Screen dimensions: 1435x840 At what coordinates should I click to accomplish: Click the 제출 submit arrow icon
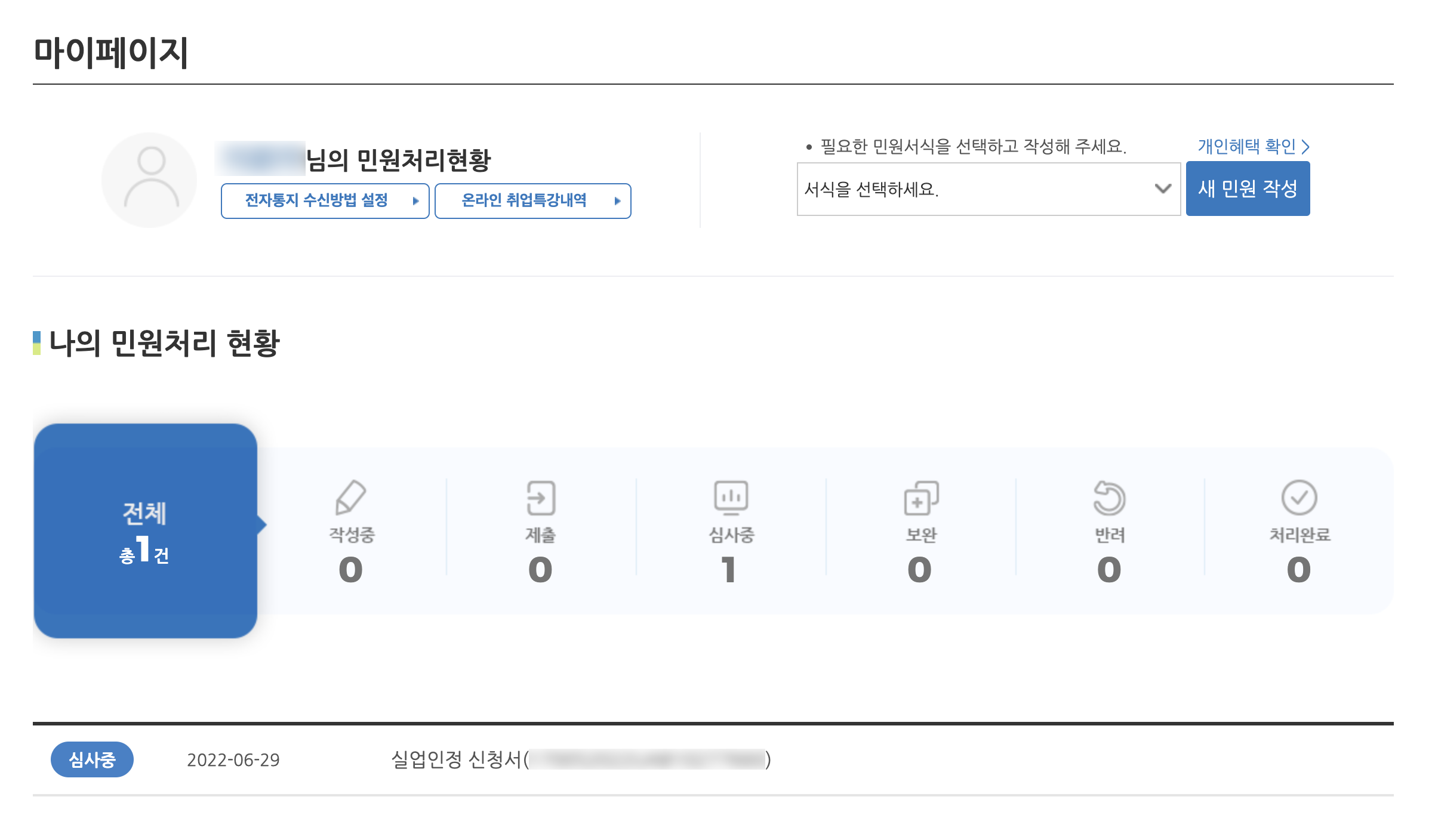[541, 498]
